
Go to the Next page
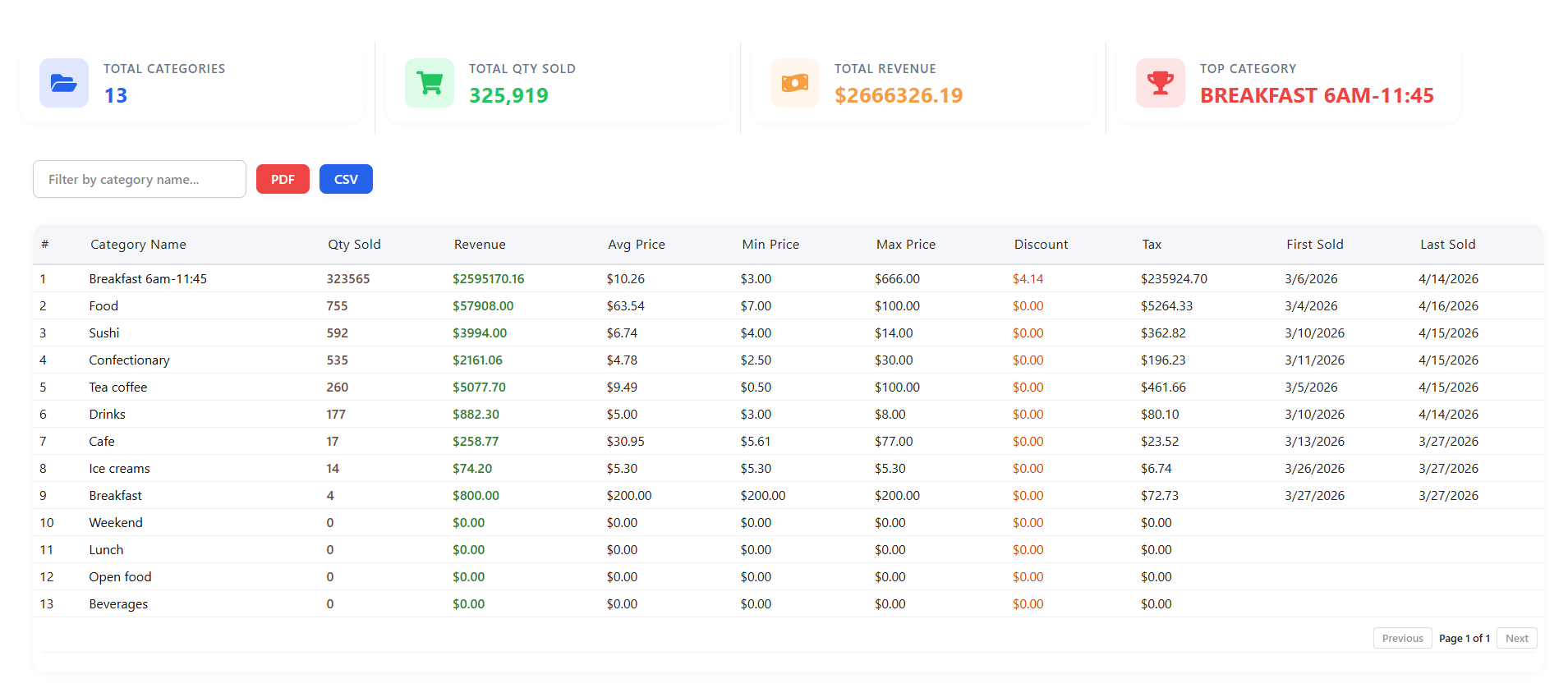pos(1516,638)
